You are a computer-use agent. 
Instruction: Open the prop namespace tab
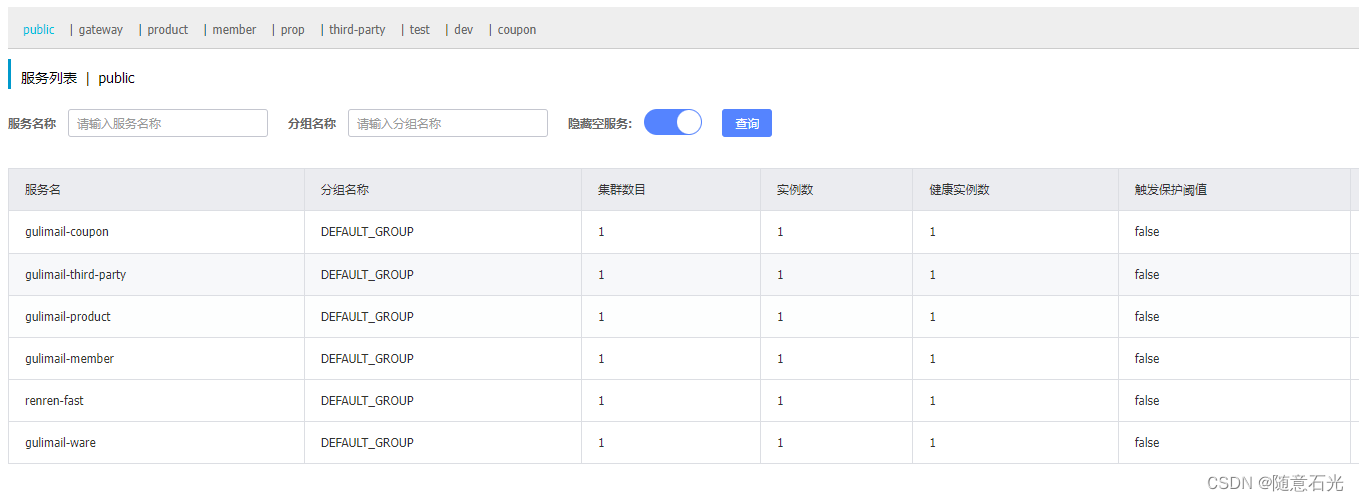[293, 30]
